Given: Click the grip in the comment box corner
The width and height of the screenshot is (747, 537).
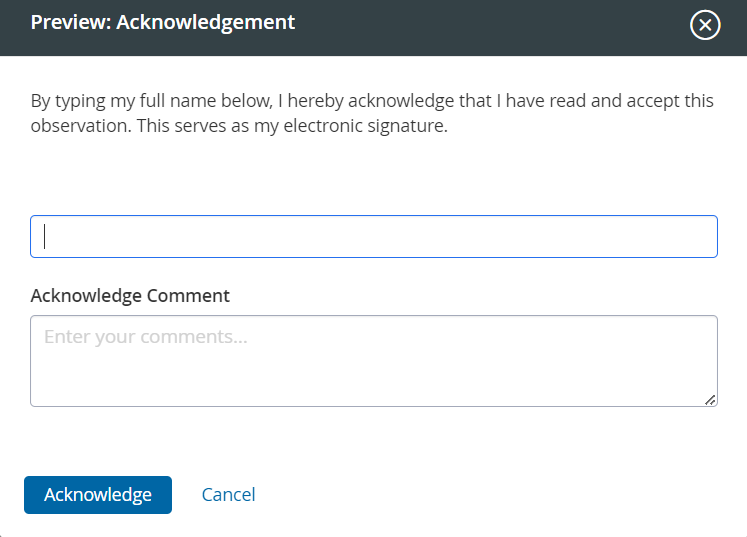Looking at the screenshot, I should click(x=710, y=400).
